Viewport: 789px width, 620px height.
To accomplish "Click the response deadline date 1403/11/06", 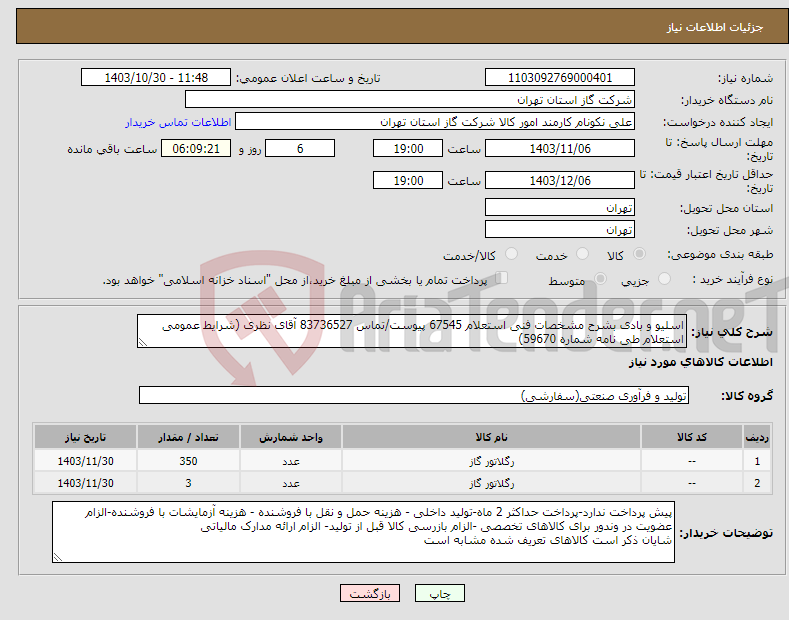I will (560, 148).
